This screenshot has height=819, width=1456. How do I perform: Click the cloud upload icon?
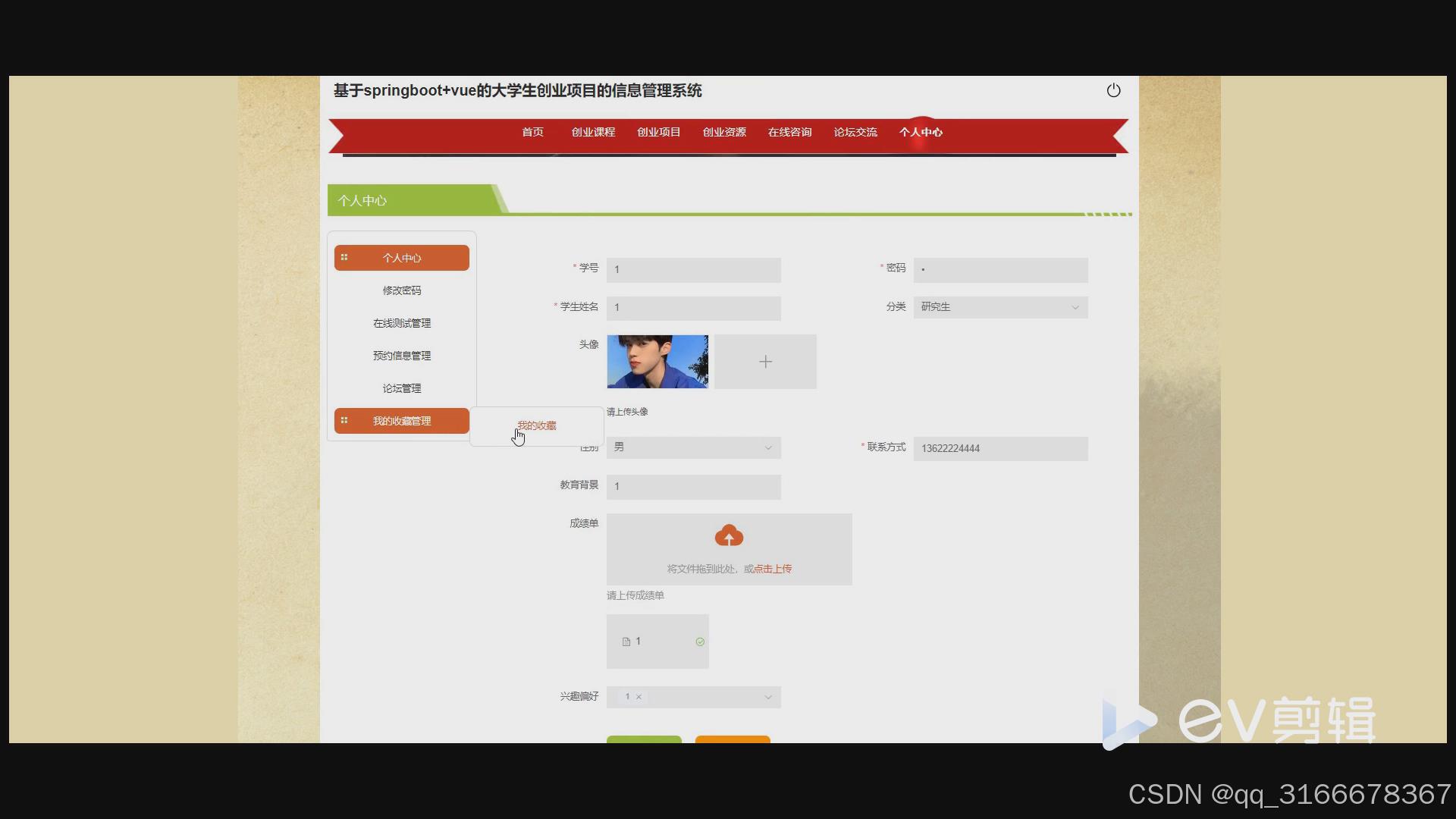[x=729, y=536]
